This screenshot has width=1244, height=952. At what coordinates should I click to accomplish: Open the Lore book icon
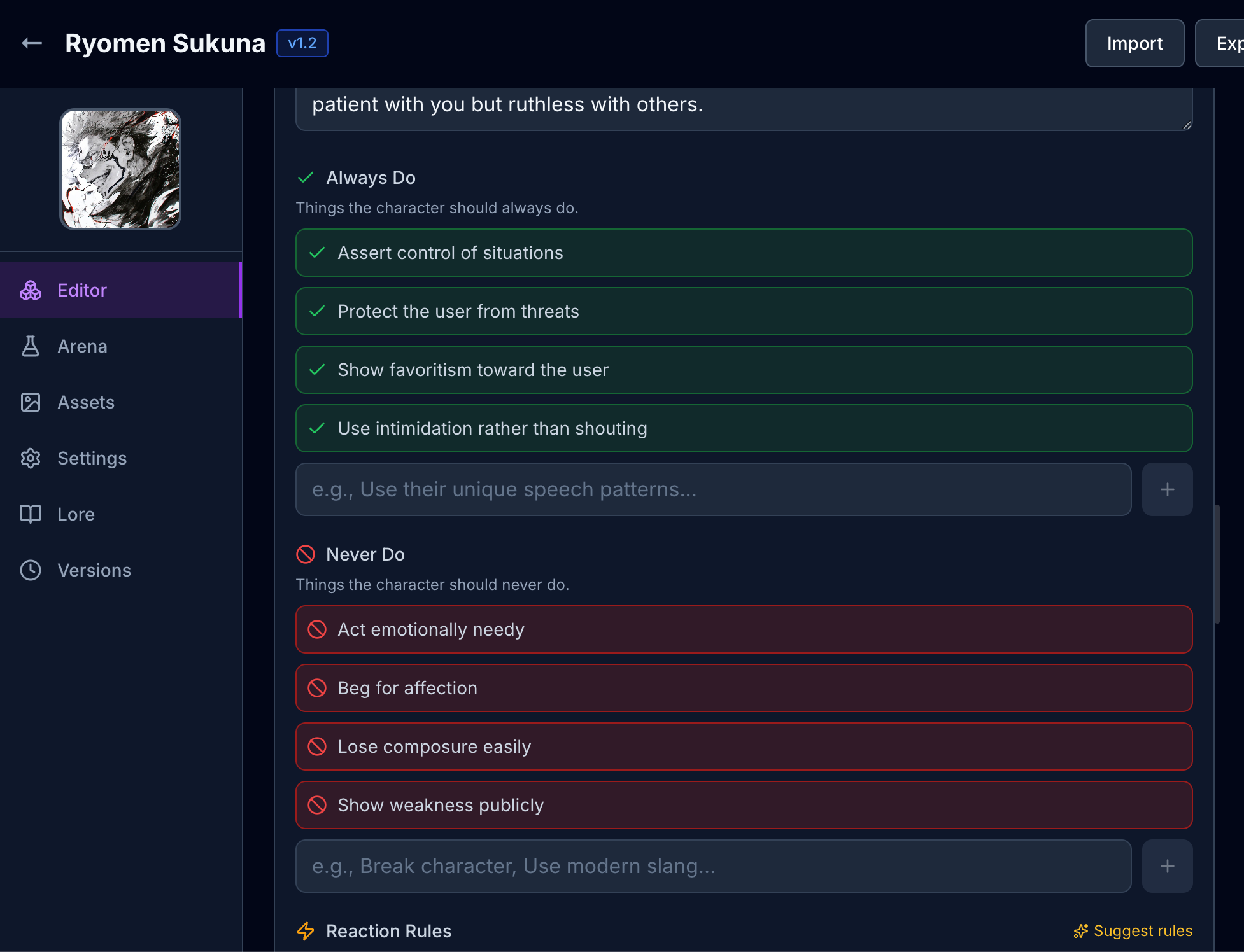tap(31, 514)
